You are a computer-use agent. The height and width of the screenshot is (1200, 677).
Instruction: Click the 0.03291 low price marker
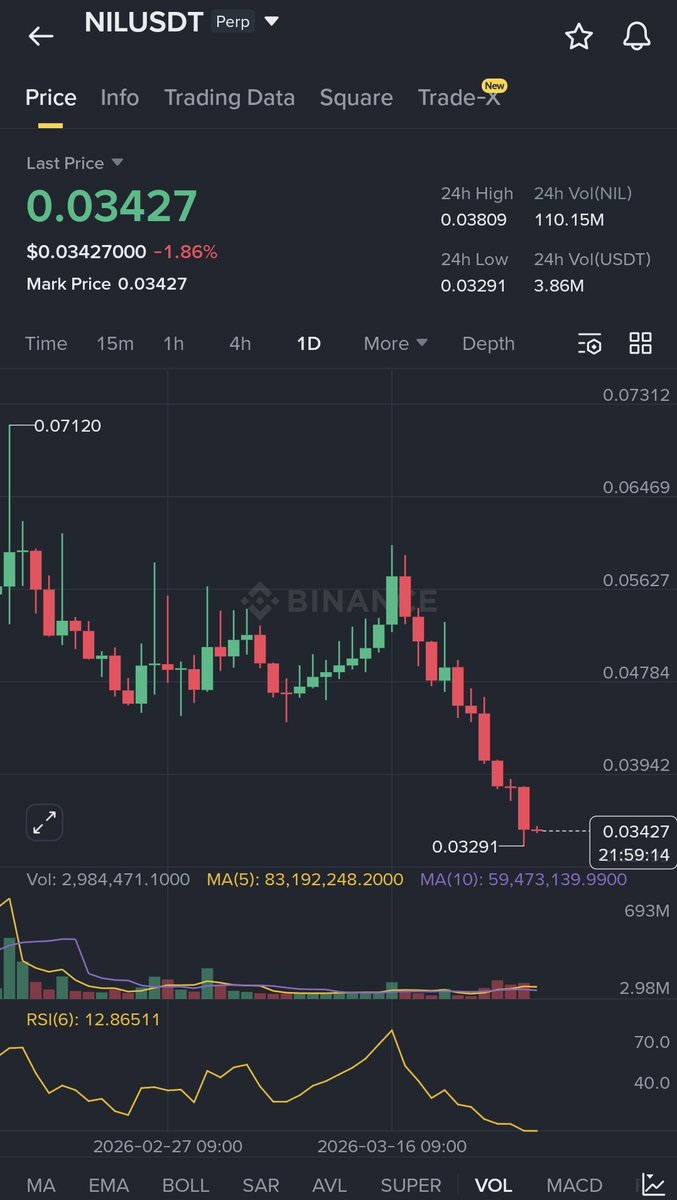click(x=465, y=847)
